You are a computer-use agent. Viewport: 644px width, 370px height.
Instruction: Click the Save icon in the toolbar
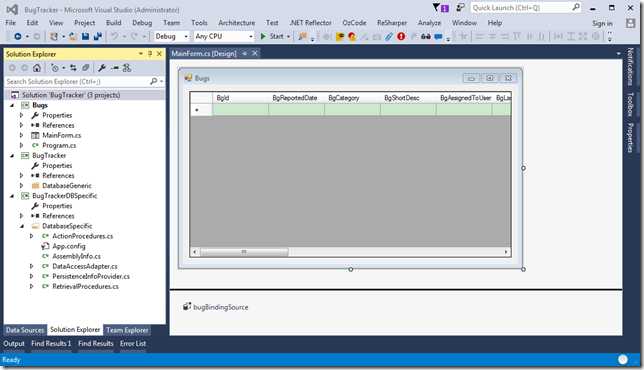85,37
